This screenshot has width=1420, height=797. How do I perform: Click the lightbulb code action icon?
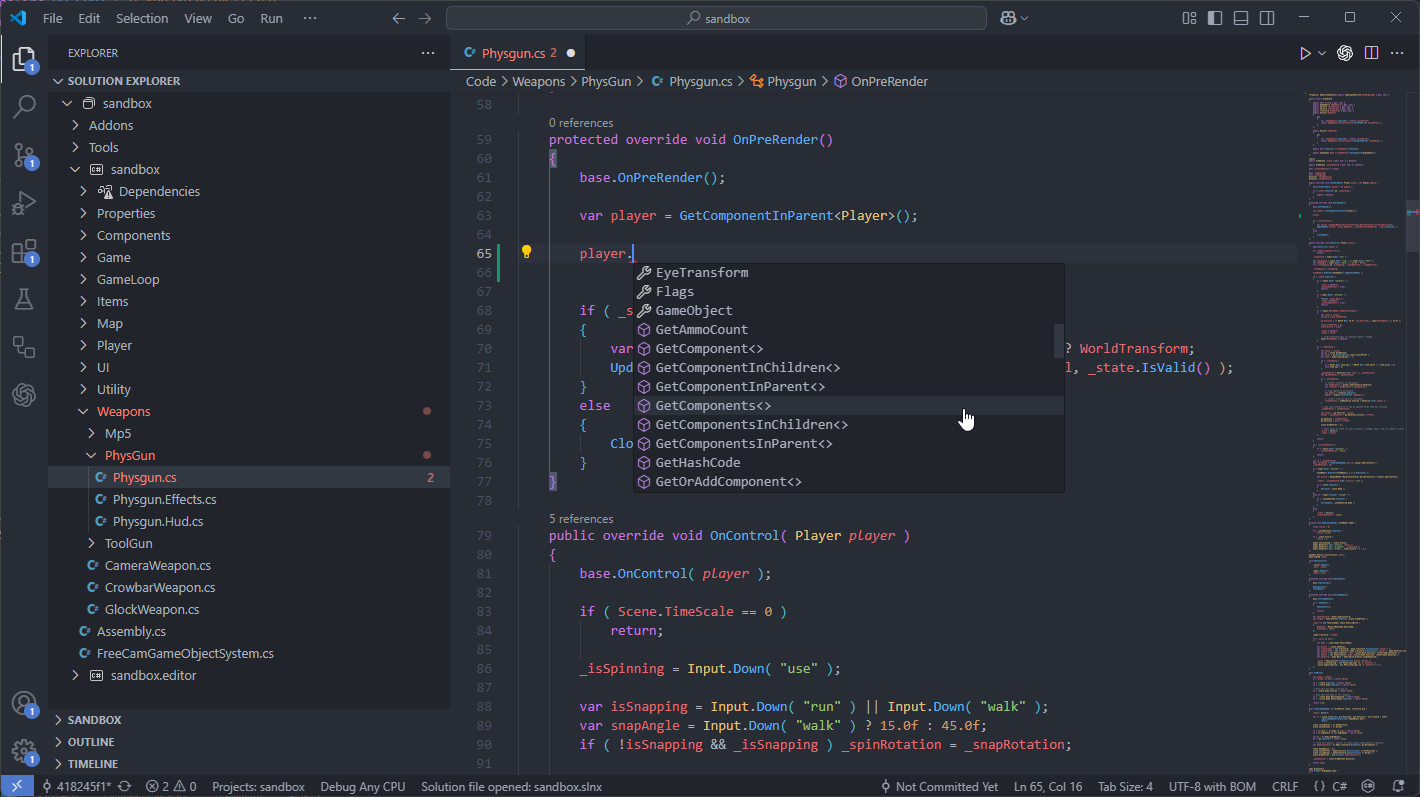(x=526, y=253)
